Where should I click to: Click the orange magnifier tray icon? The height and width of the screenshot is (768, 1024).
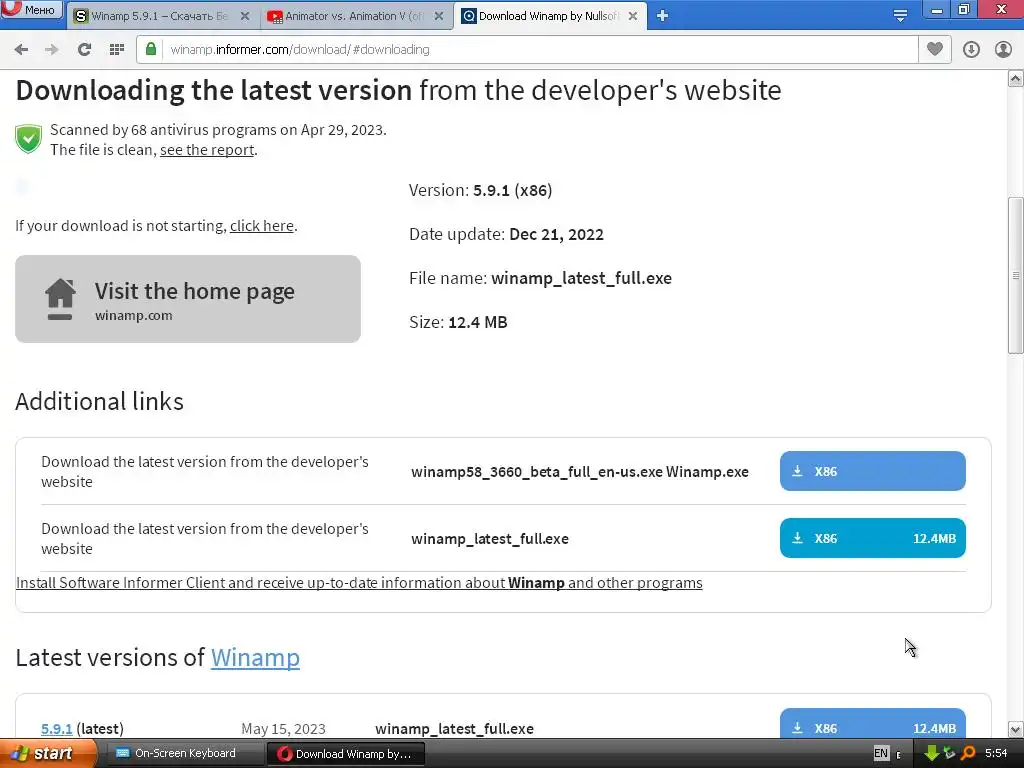pyautogui.click(x=968, y=754)
